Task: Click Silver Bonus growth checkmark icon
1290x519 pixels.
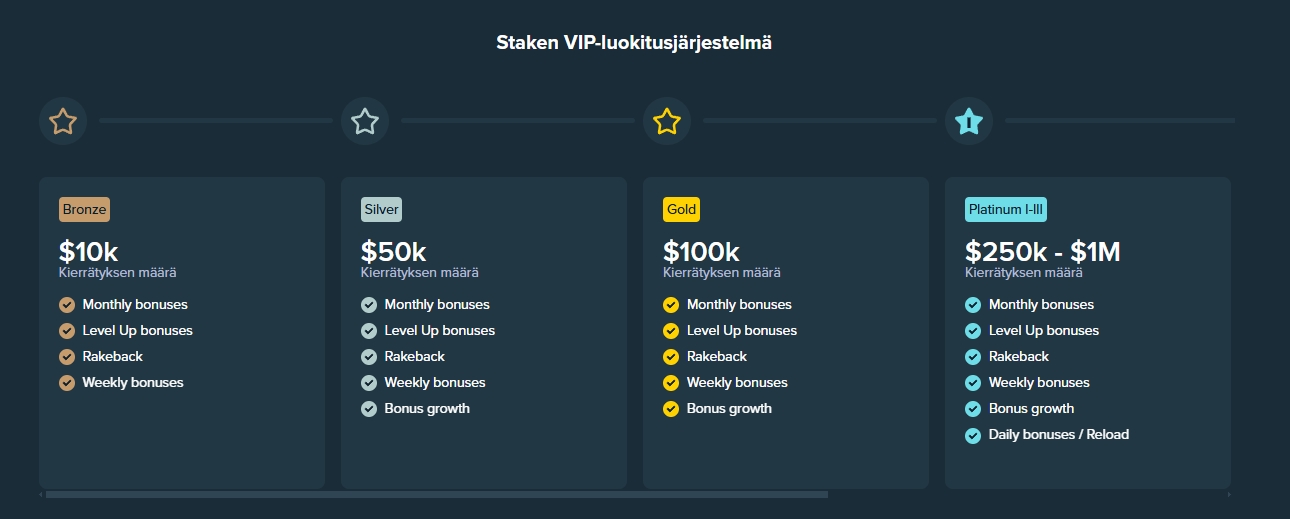Action: click(369, 409)
